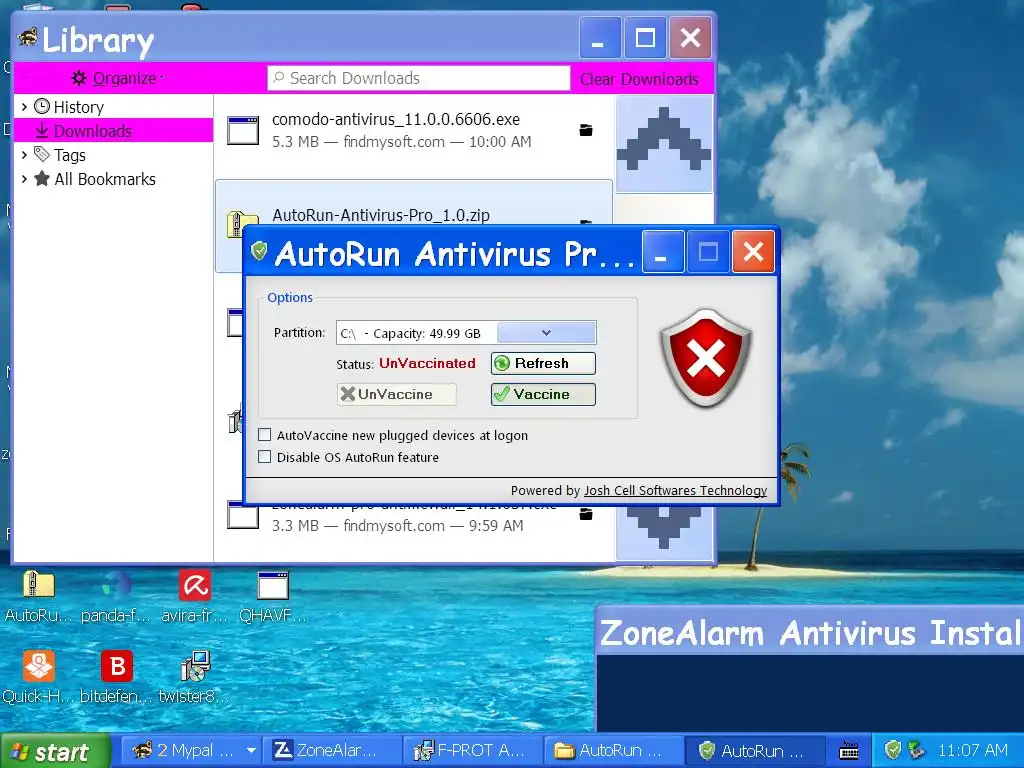Expand the History tree item

click(24, 106)
